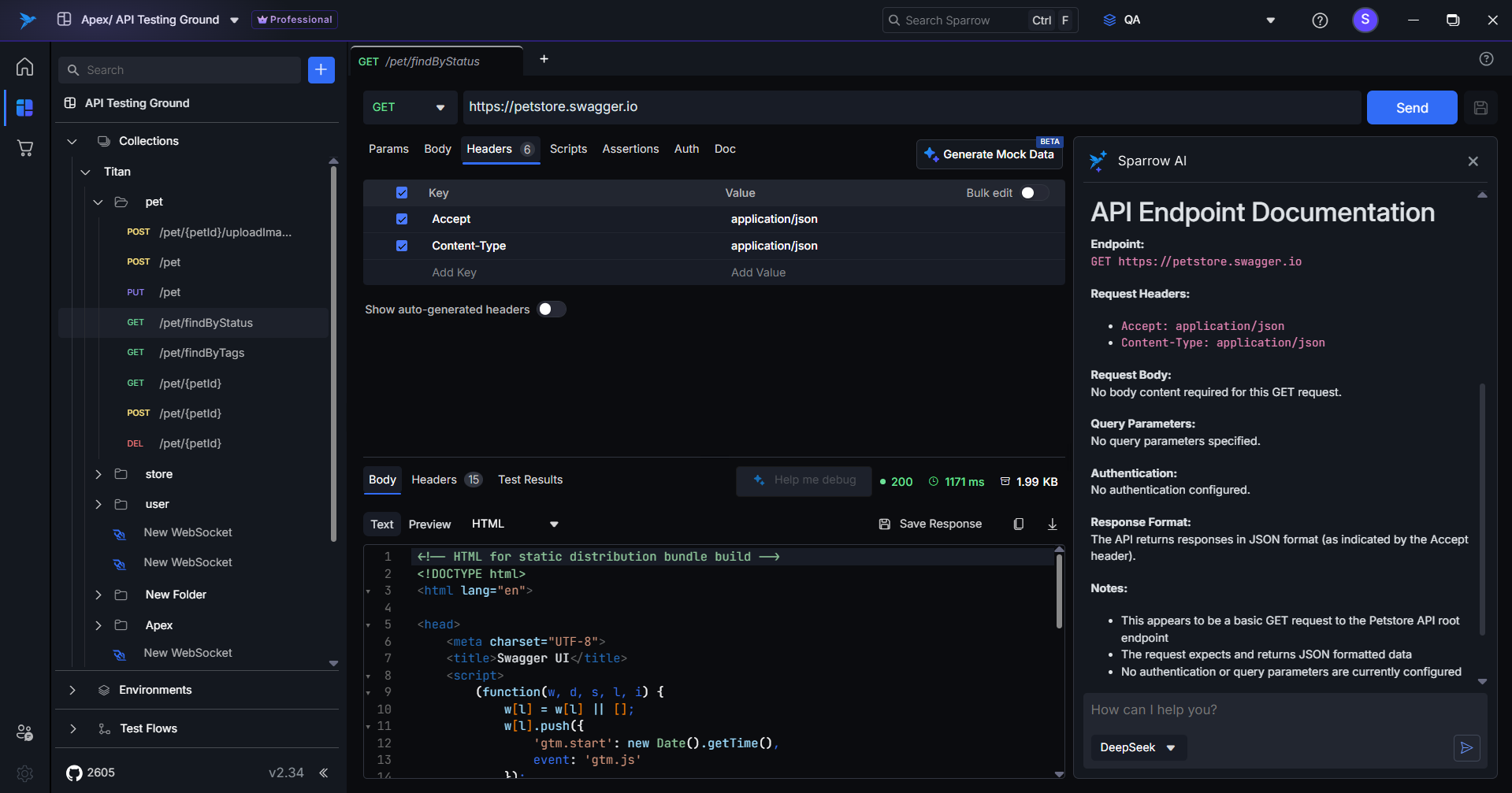Open the GitHub icon in the footer
The width and height of the screenshot is (1512, 793).
click(74, 773)
